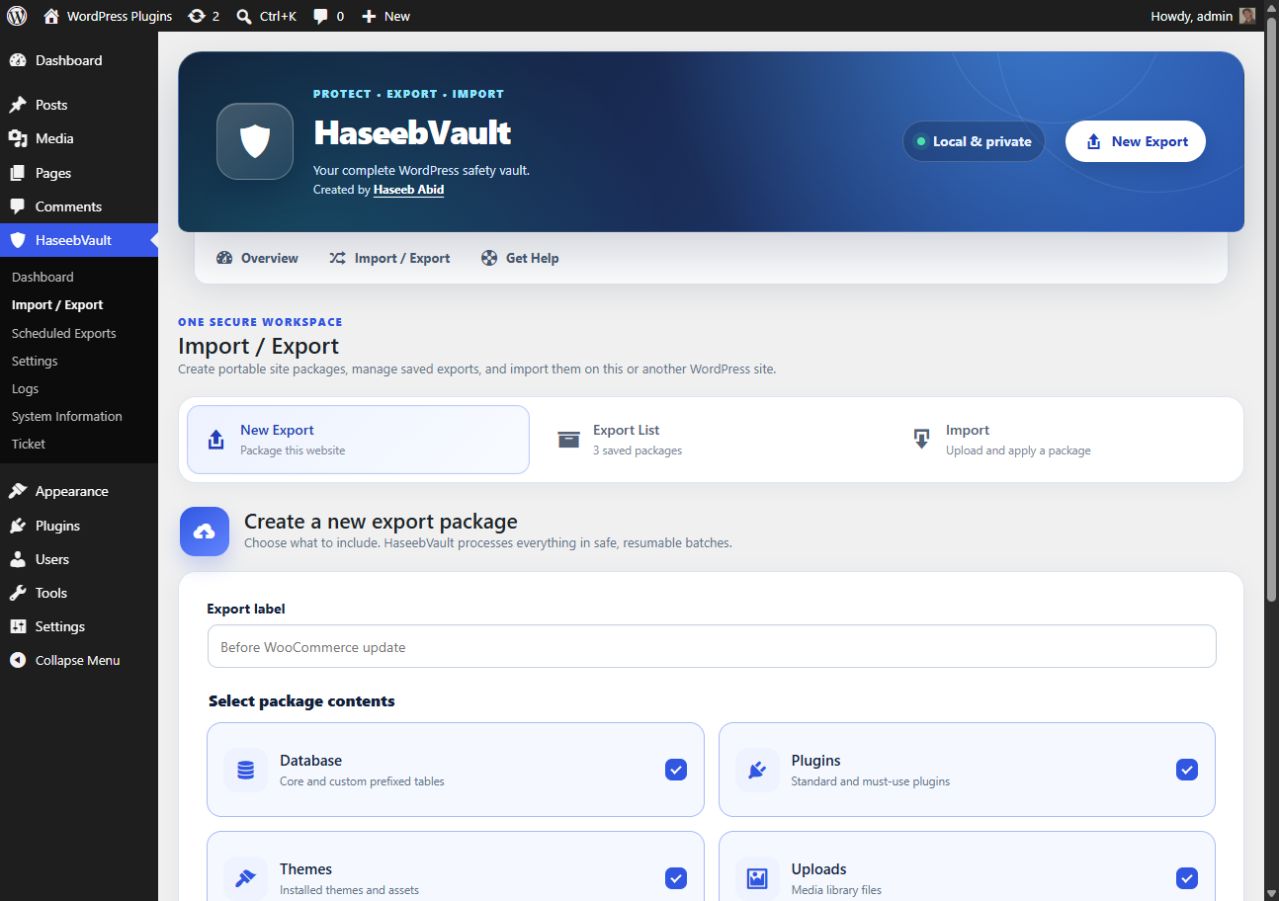This screenshot has height=901, width=1279.
Task: Uncheck the Plugins package checkbox
Action: [1187, 769]
